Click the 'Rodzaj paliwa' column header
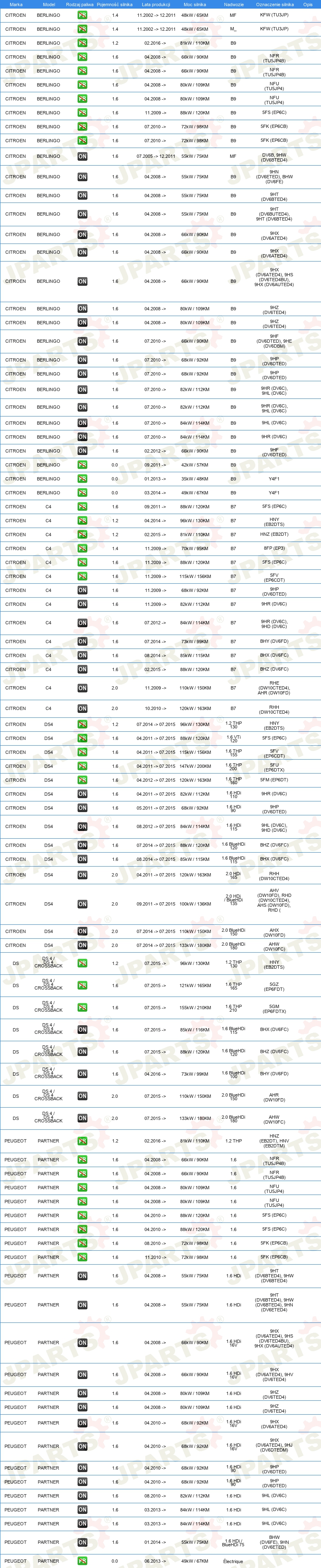Viewport: 321px width, 1568px height. 80,4
